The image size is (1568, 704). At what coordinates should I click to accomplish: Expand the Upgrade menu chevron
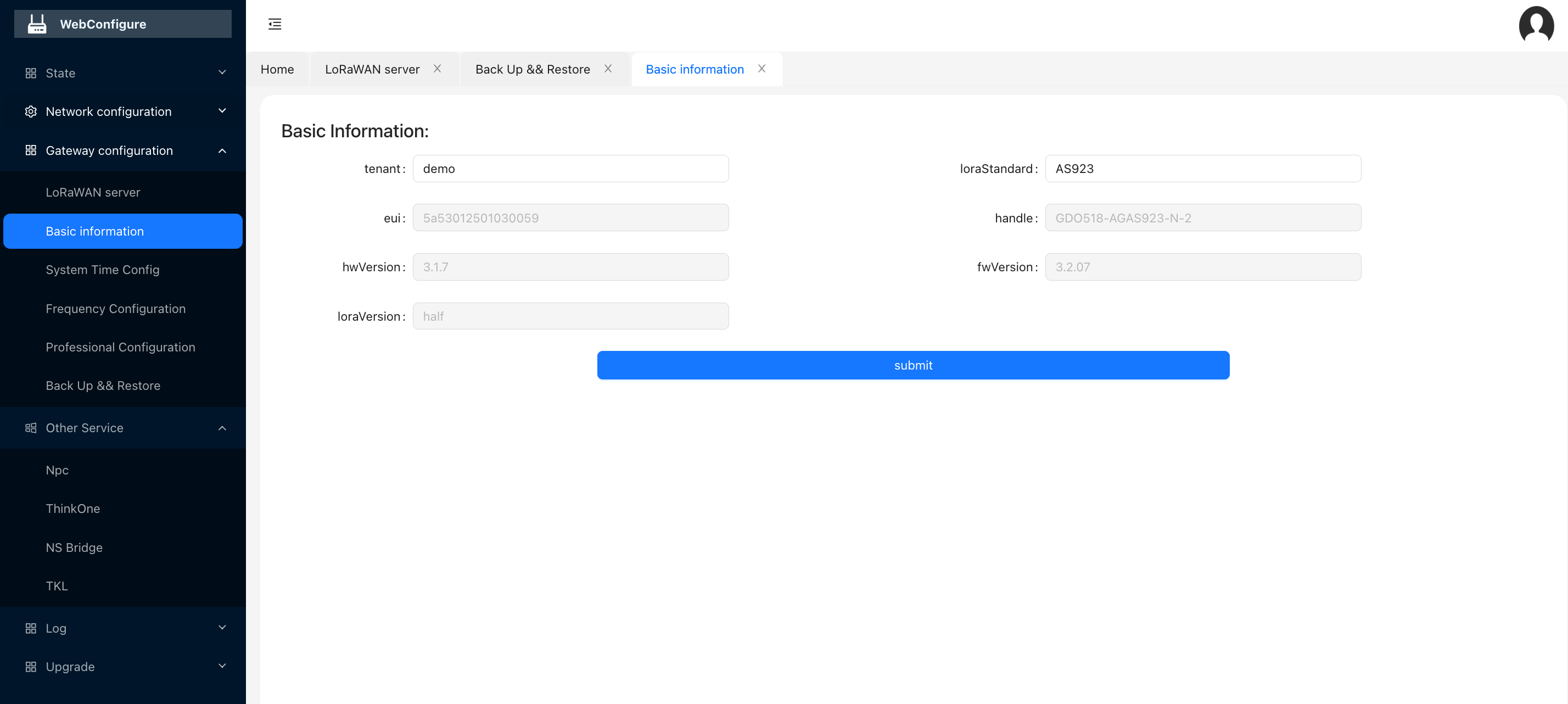point(222,666)
